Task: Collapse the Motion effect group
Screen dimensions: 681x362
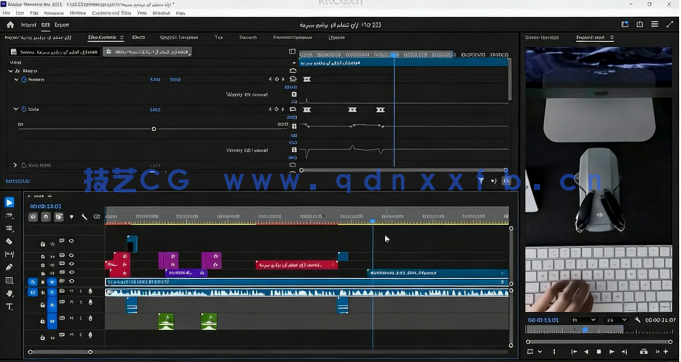Action: pos(11,71)
